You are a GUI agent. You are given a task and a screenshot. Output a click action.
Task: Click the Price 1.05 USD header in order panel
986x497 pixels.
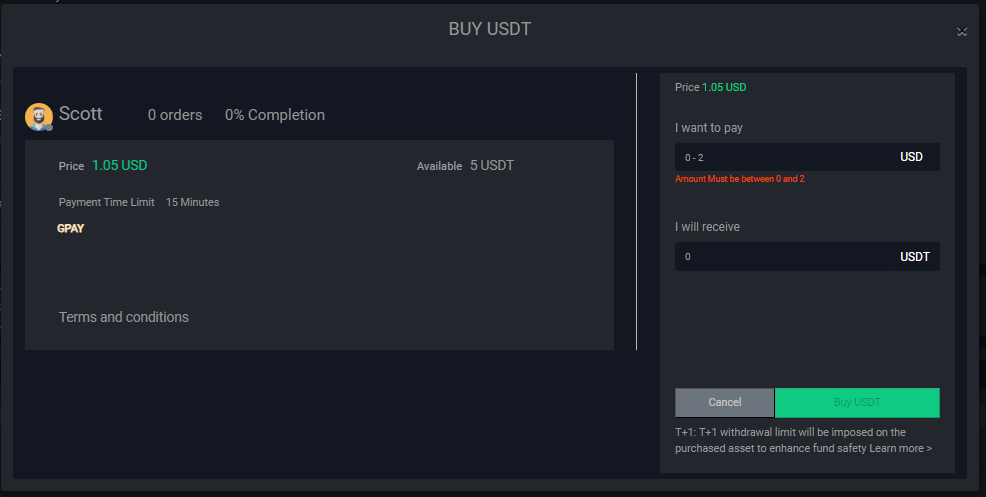[x=711, y=87]
